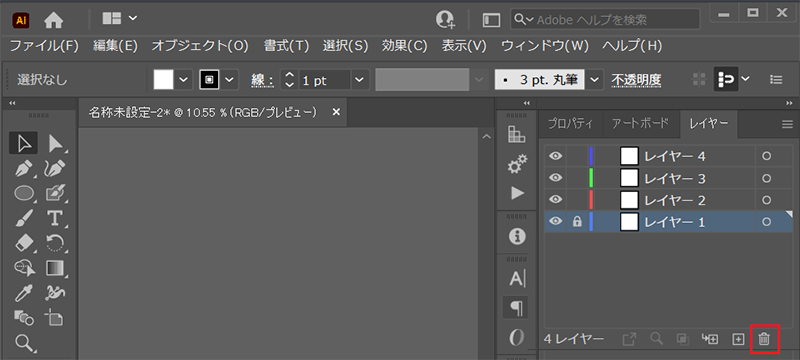800x360 pixels.
Task: Click the share/invite user icon
Action: click(444, 20)
